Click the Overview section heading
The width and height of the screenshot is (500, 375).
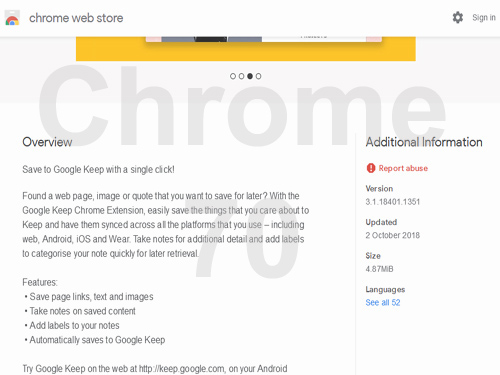point(47,142)
